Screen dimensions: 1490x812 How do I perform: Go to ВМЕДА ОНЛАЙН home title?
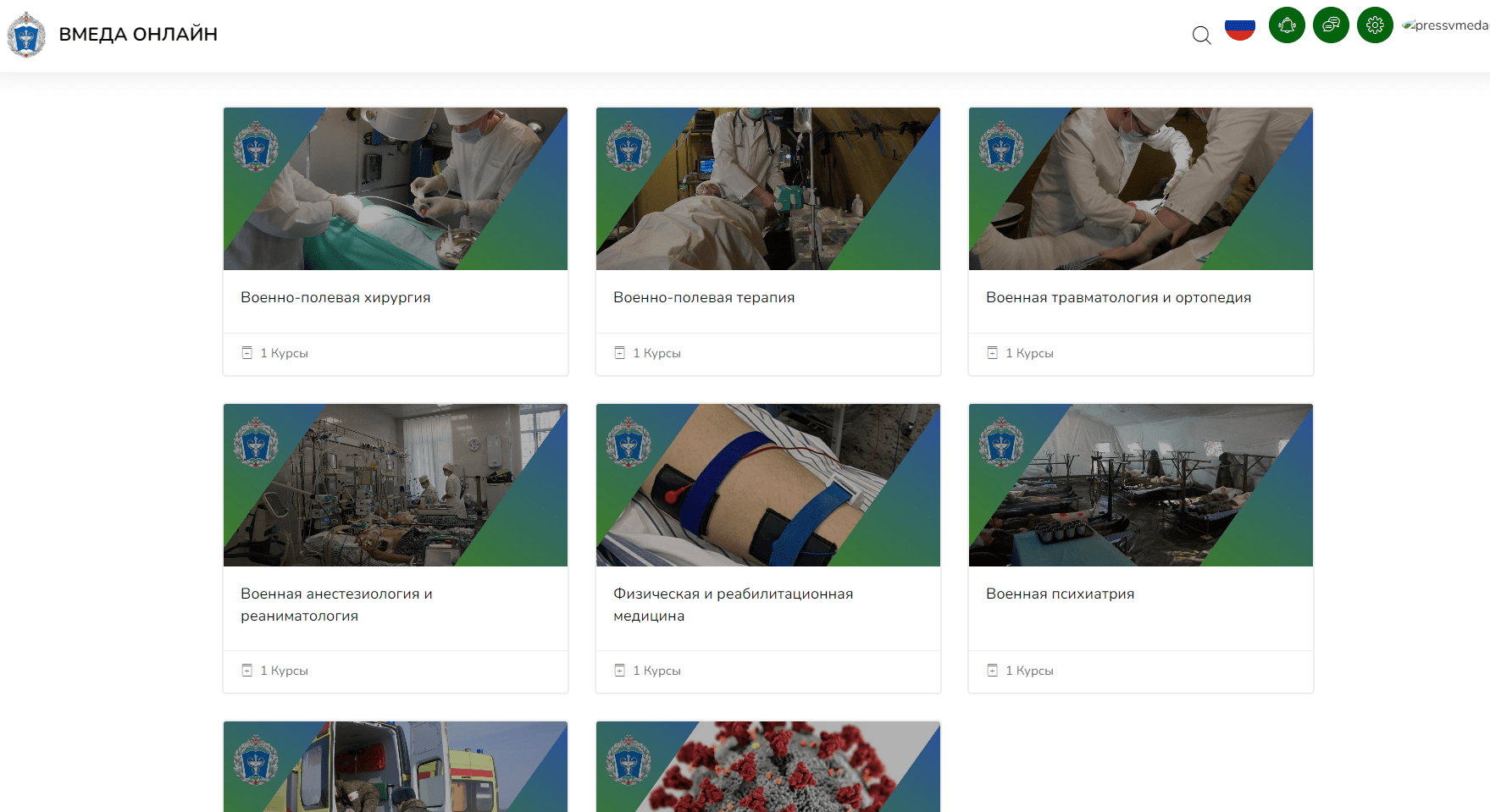pyautogui.click(x=138, y=34)
